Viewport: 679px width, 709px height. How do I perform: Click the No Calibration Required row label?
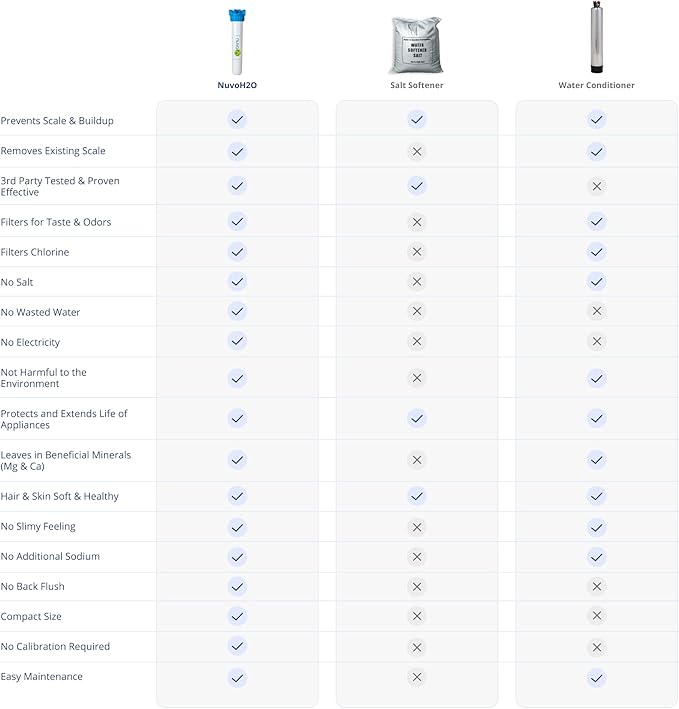pos(55,646)
